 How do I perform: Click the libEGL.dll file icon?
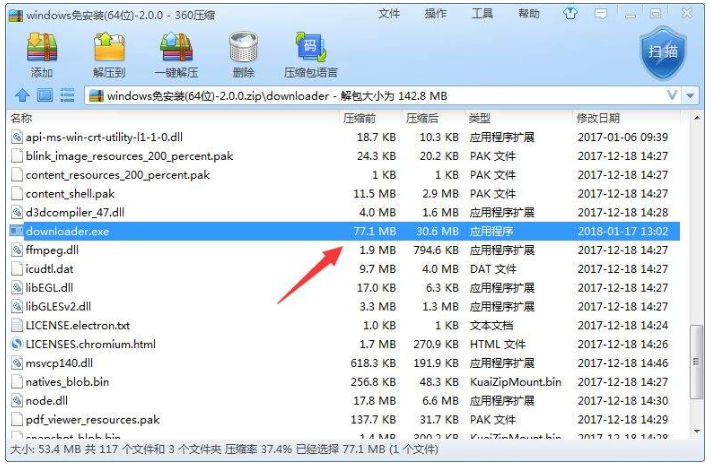click(x=17, y=287)
